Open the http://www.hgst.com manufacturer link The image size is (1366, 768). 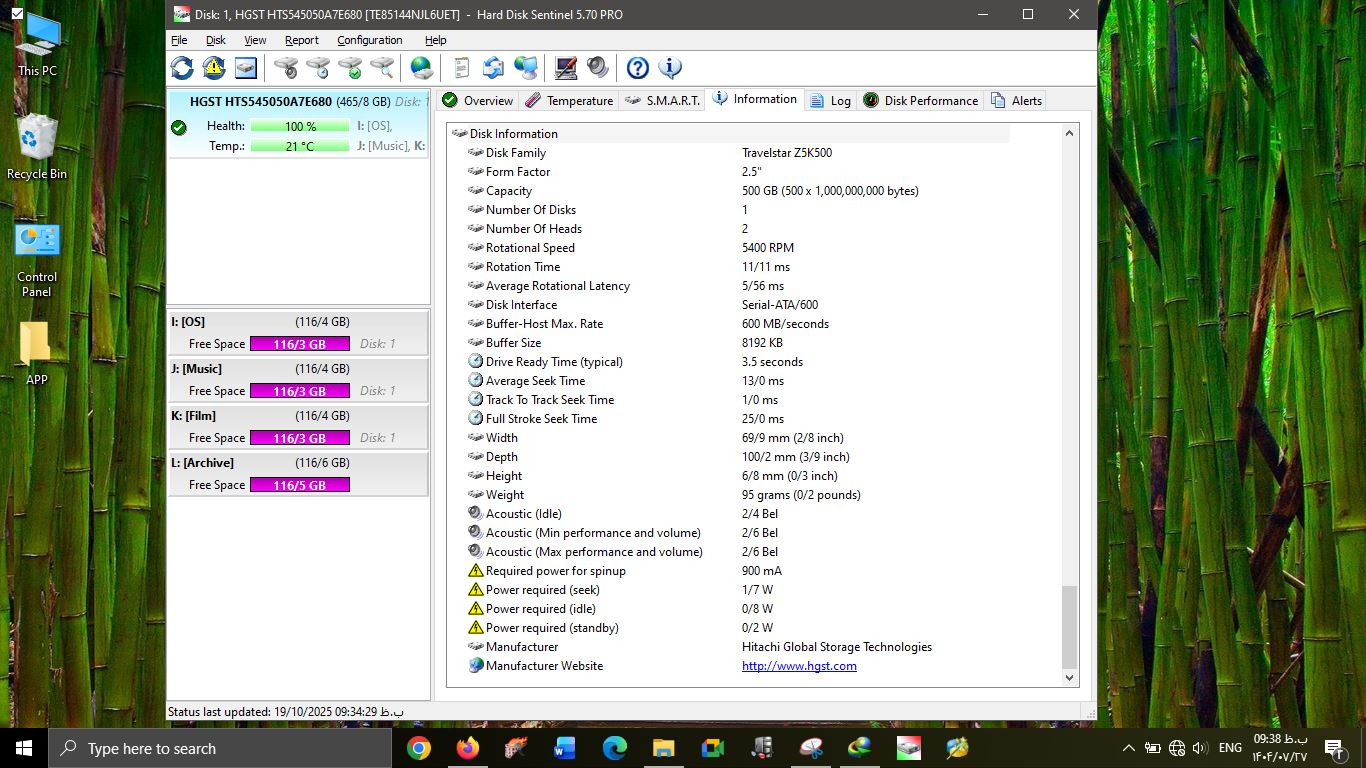tap(799, 666)
